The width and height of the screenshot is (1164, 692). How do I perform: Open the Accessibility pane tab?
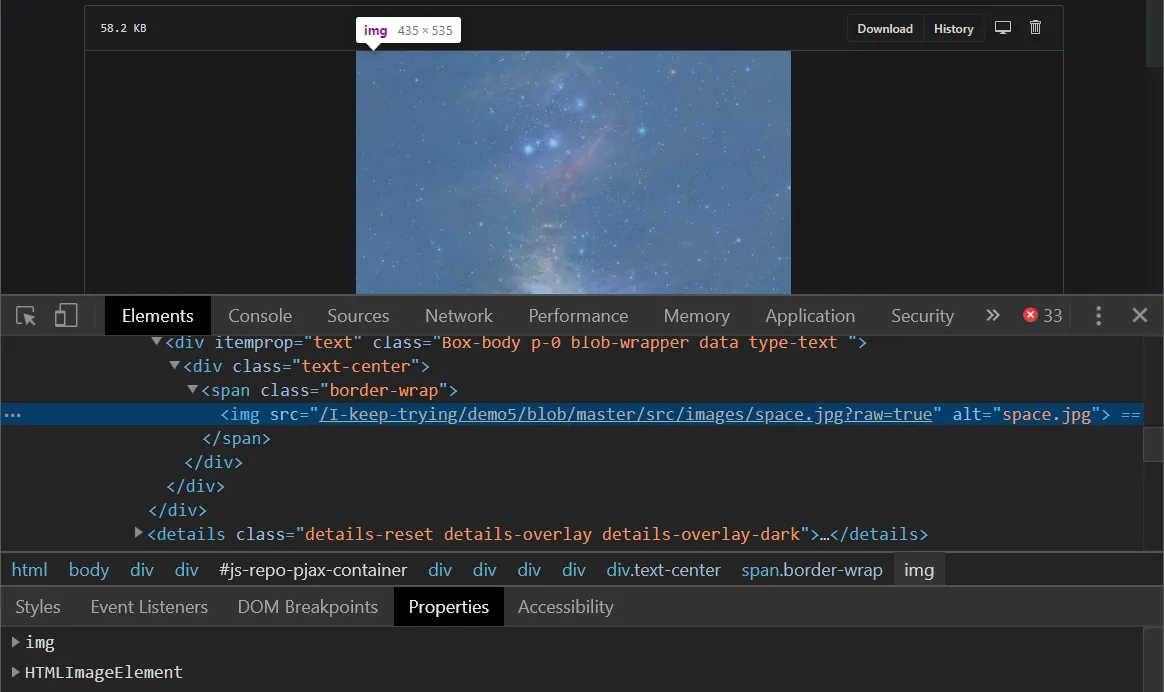[x=566, y=607]
